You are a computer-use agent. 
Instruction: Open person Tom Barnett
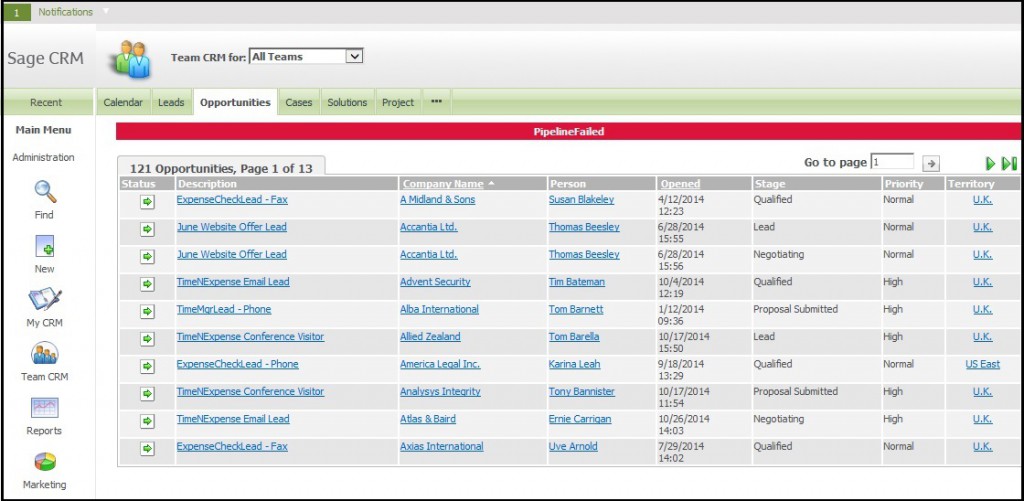(x=576, y=310)
